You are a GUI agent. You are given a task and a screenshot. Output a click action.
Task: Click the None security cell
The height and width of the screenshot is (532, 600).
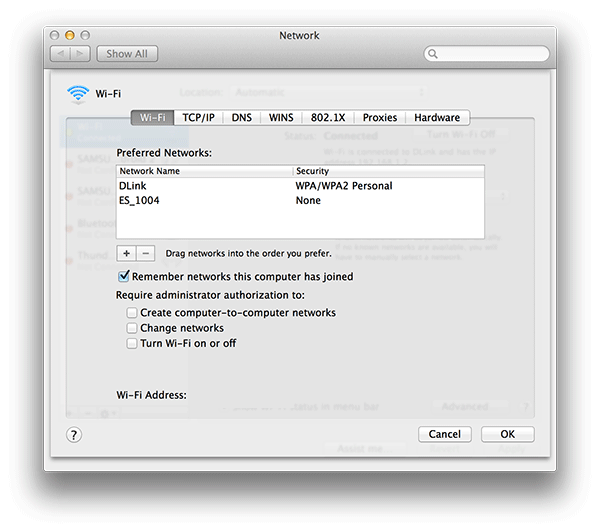308,201
